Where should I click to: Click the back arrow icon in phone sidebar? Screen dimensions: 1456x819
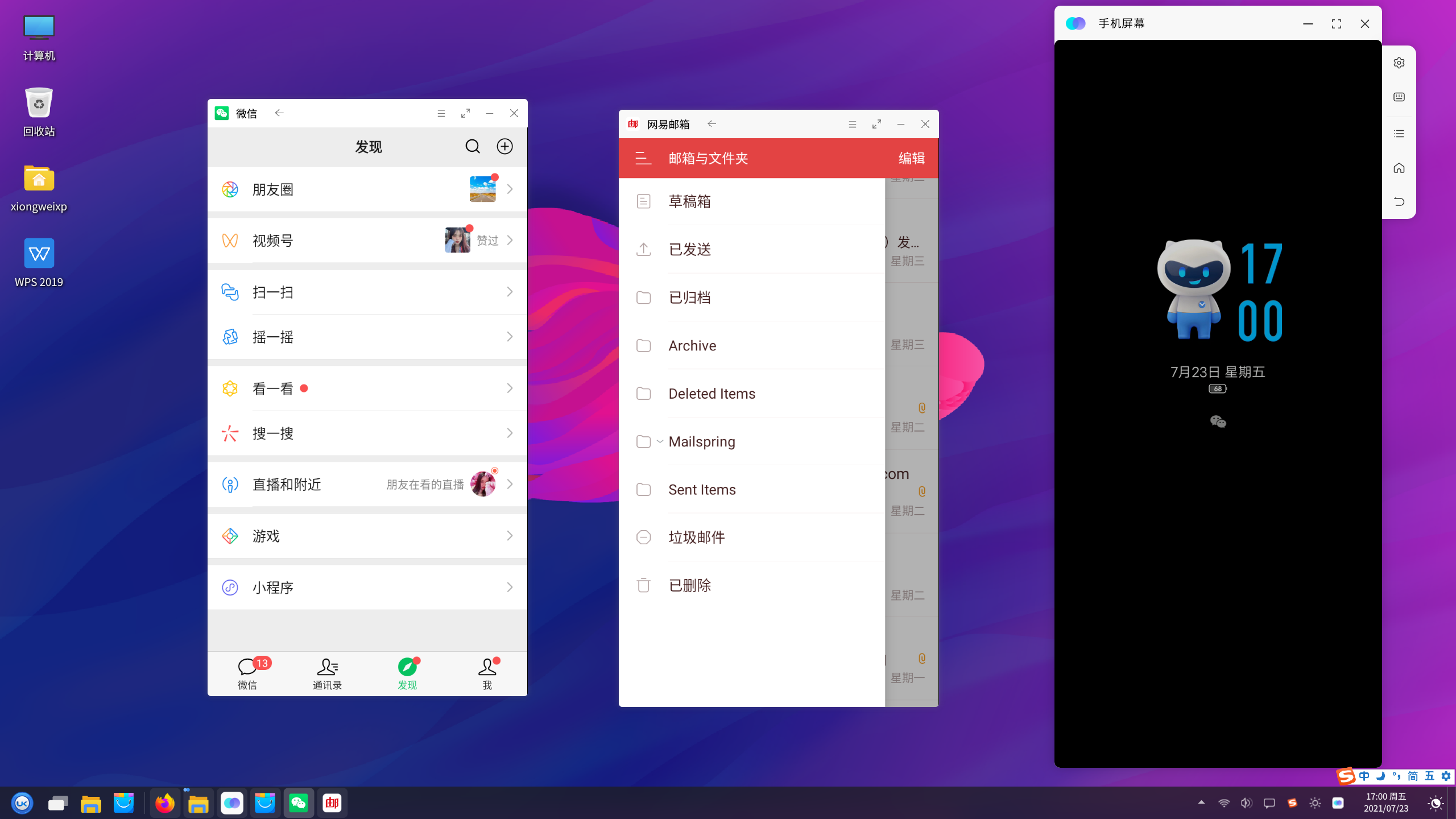1399,202
